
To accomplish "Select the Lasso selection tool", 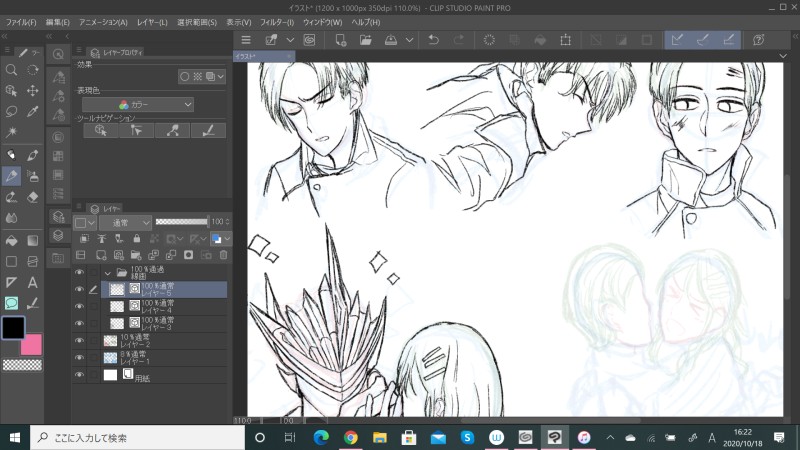I will [11, 112].
